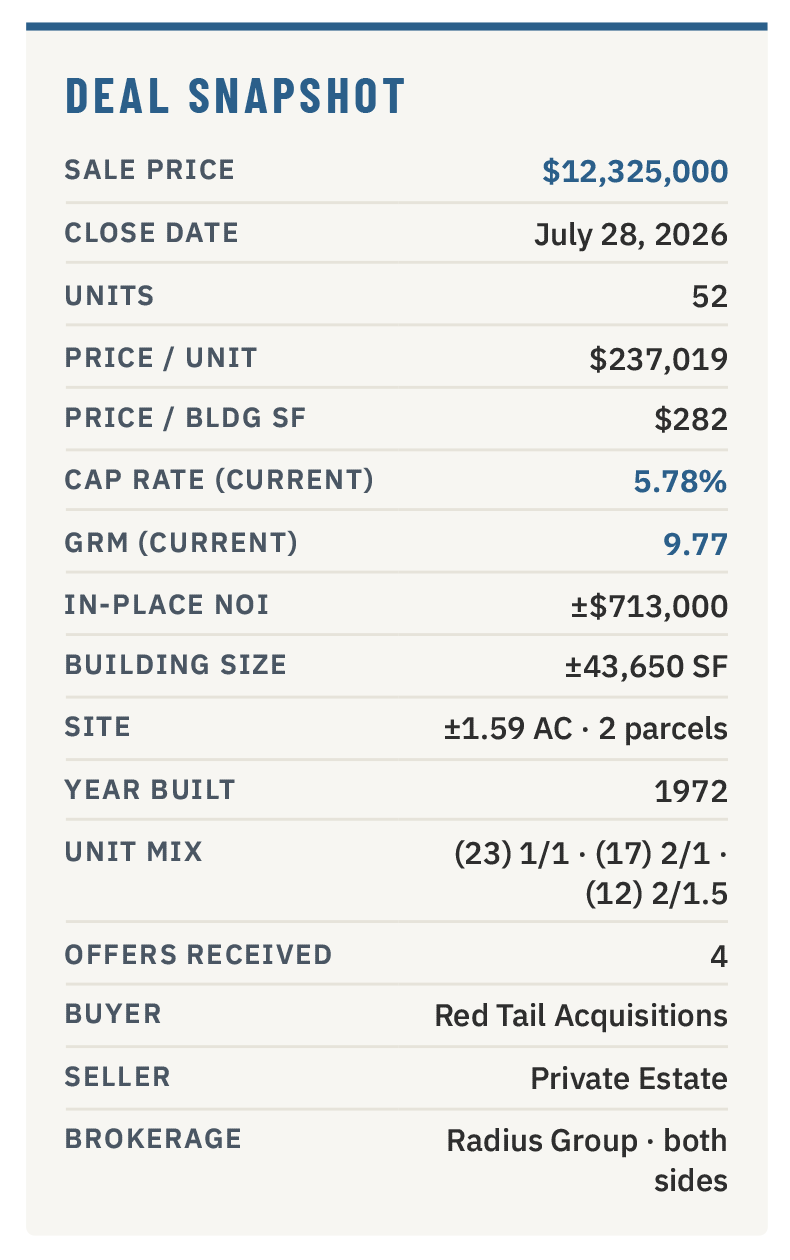Click the site acreage and parcels value

pyautogui.click(x=586, y=729)
